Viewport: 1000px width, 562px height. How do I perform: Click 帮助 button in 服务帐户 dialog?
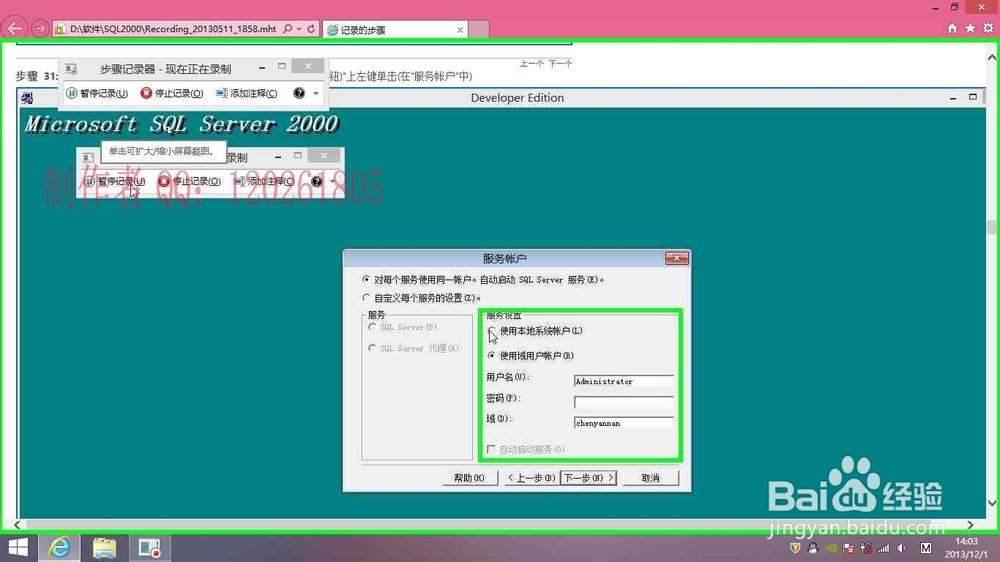pos(469,478)
